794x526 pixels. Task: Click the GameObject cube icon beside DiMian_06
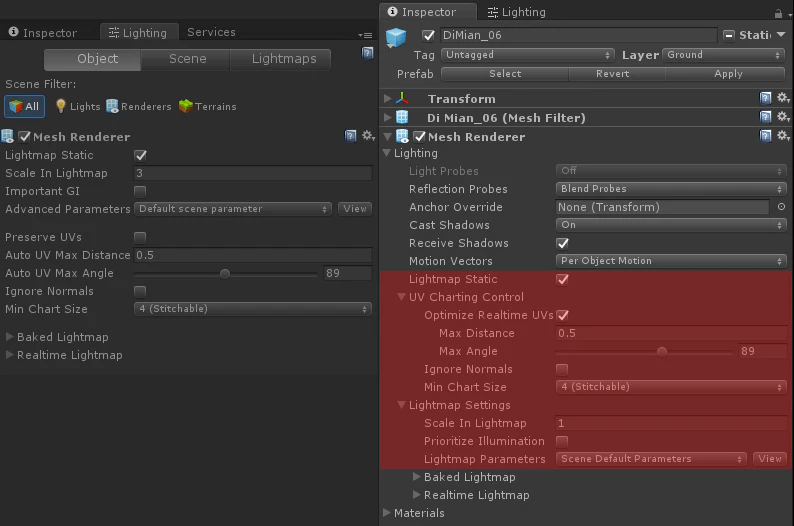tap(396, 37)
